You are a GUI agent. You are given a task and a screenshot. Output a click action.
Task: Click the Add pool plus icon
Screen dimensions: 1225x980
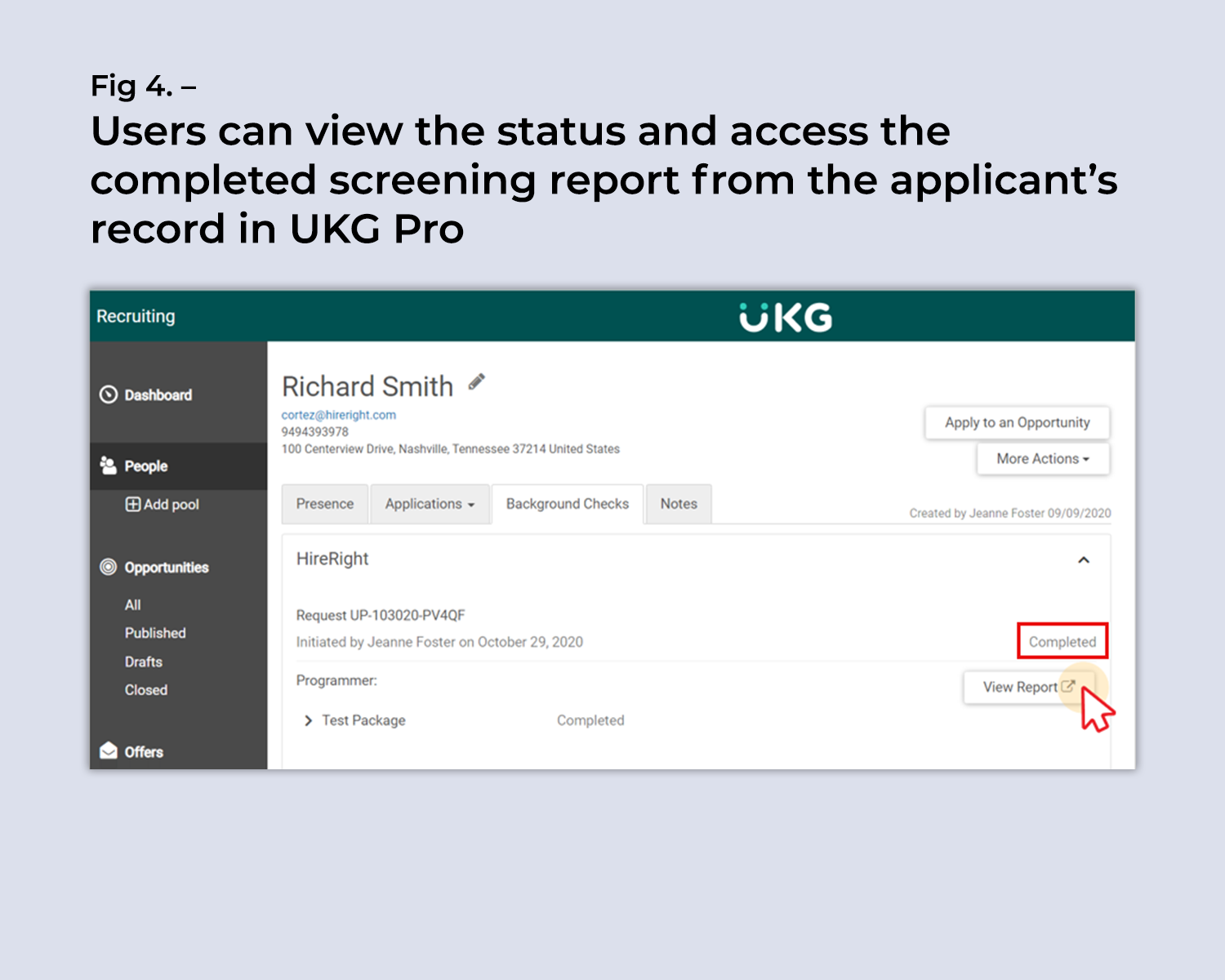click(x=133, y=505)
